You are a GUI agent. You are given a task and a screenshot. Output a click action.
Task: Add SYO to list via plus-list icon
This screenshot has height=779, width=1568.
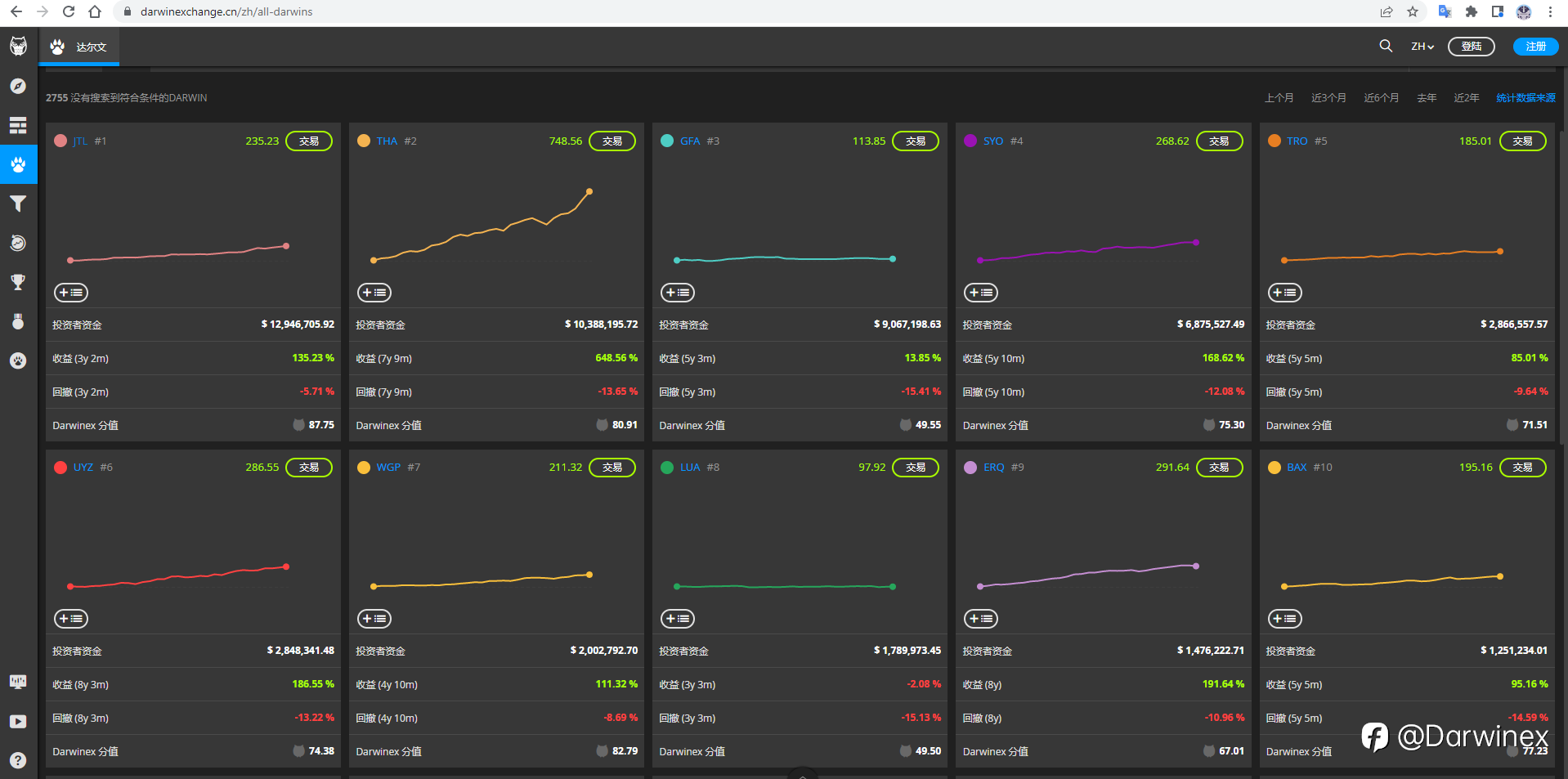(x=981, y=293)
